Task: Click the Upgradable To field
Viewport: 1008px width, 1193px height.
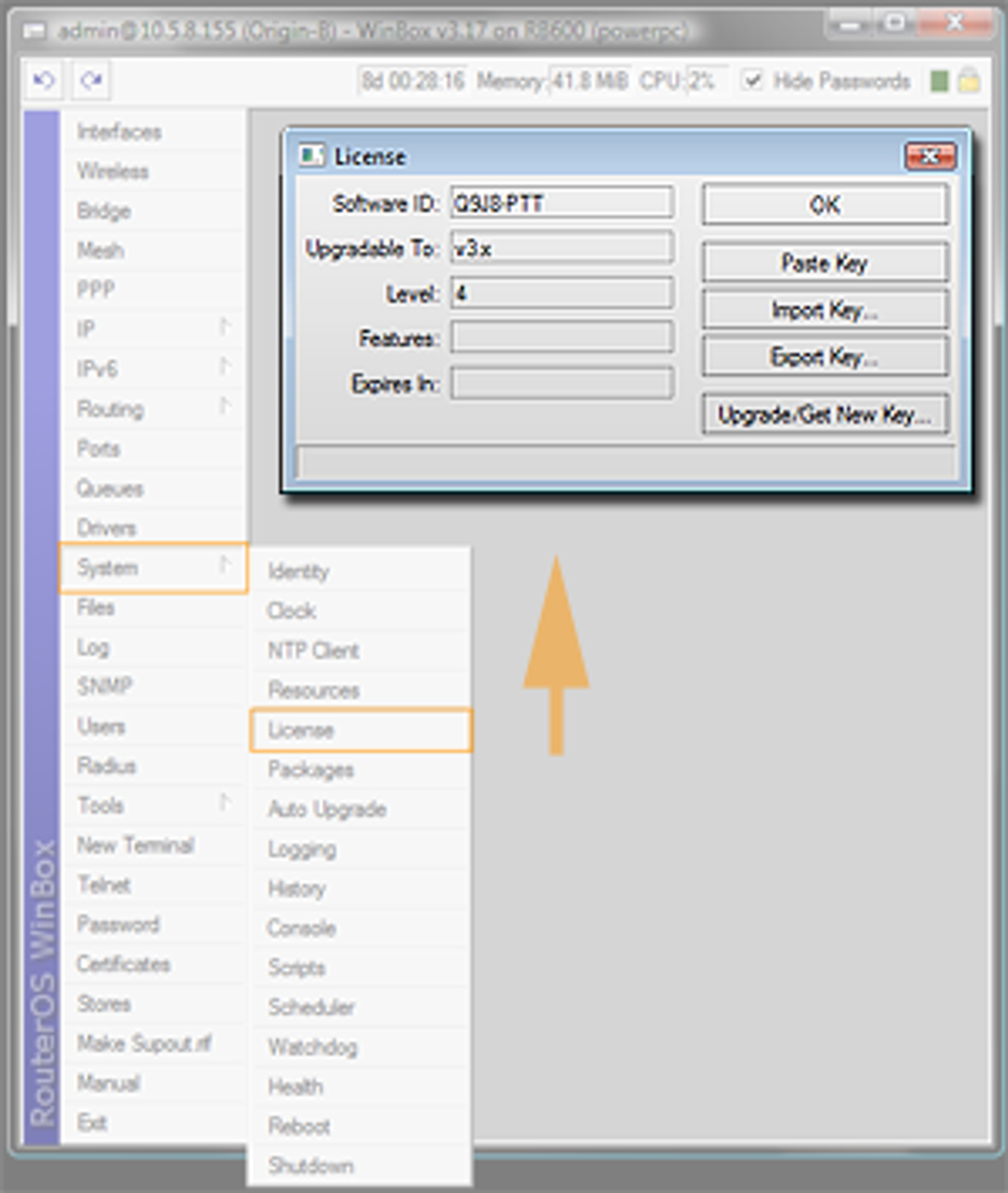Action: click(x=562, y=247)
